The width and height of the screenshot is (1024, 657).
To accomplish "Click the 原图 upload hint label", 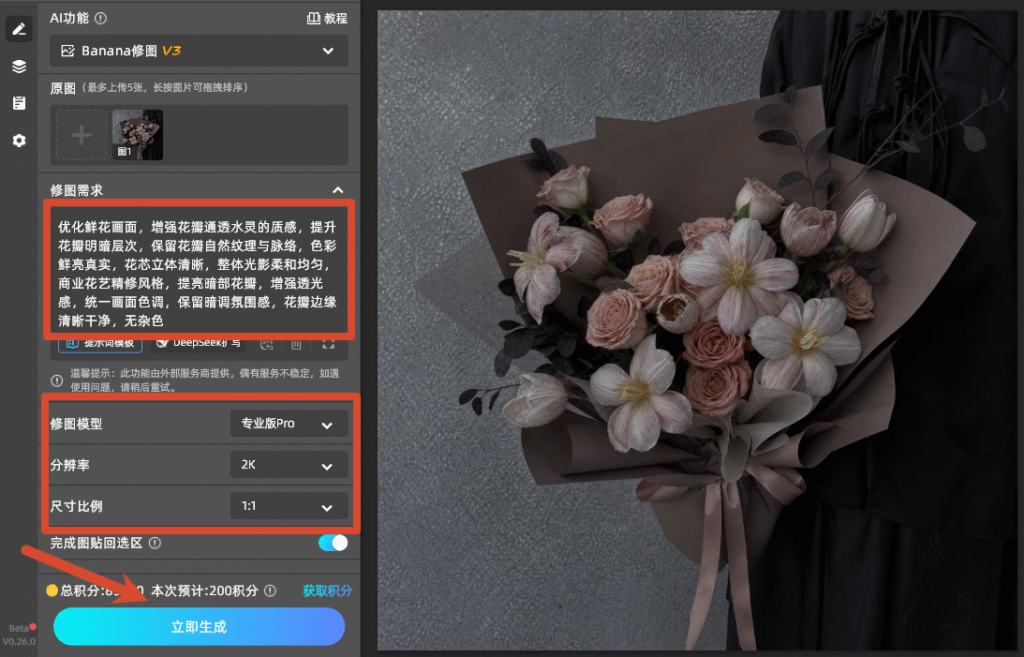I will pos(149,88).
